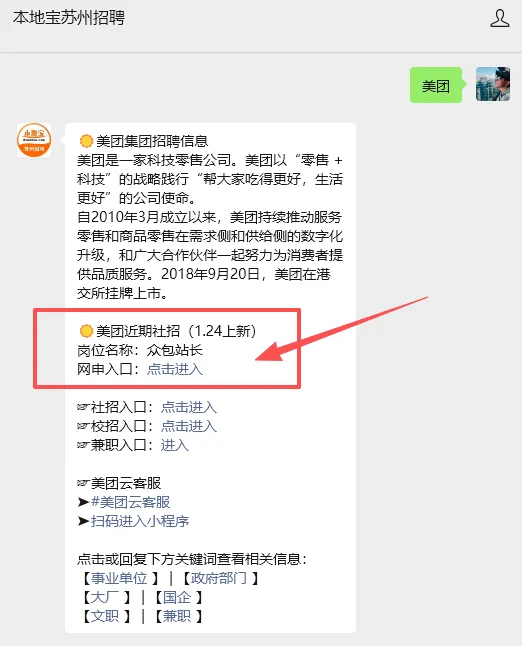Tap the 本地宝苏州招聘 account avatar
This screenshot has width=522, height=646.
point(34,140)
